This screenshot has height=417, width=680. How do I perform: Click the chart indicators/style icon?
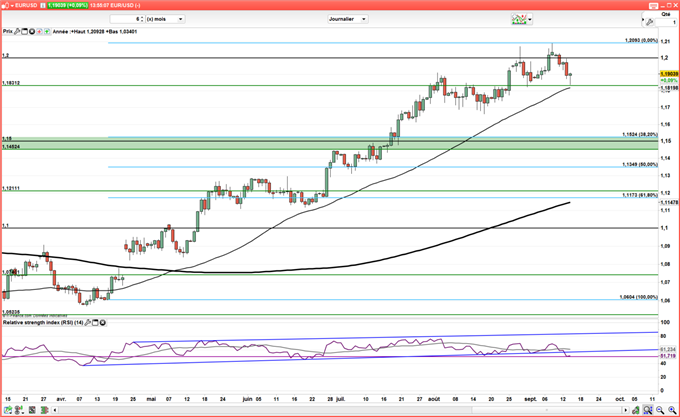point(519,19)
